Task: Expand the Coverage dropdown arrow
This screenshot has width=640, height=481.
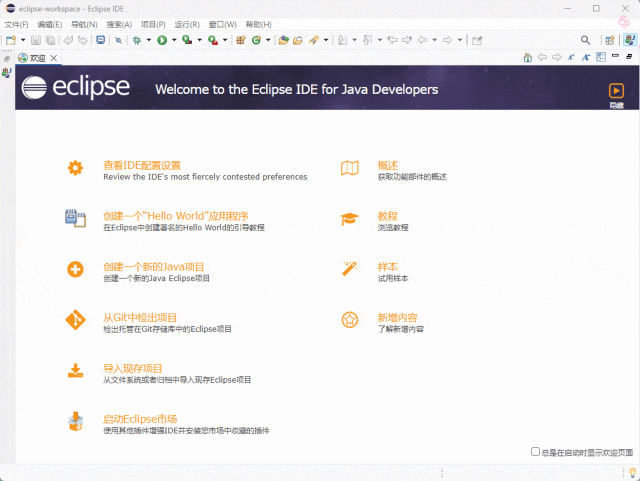Action: (200, 40)
